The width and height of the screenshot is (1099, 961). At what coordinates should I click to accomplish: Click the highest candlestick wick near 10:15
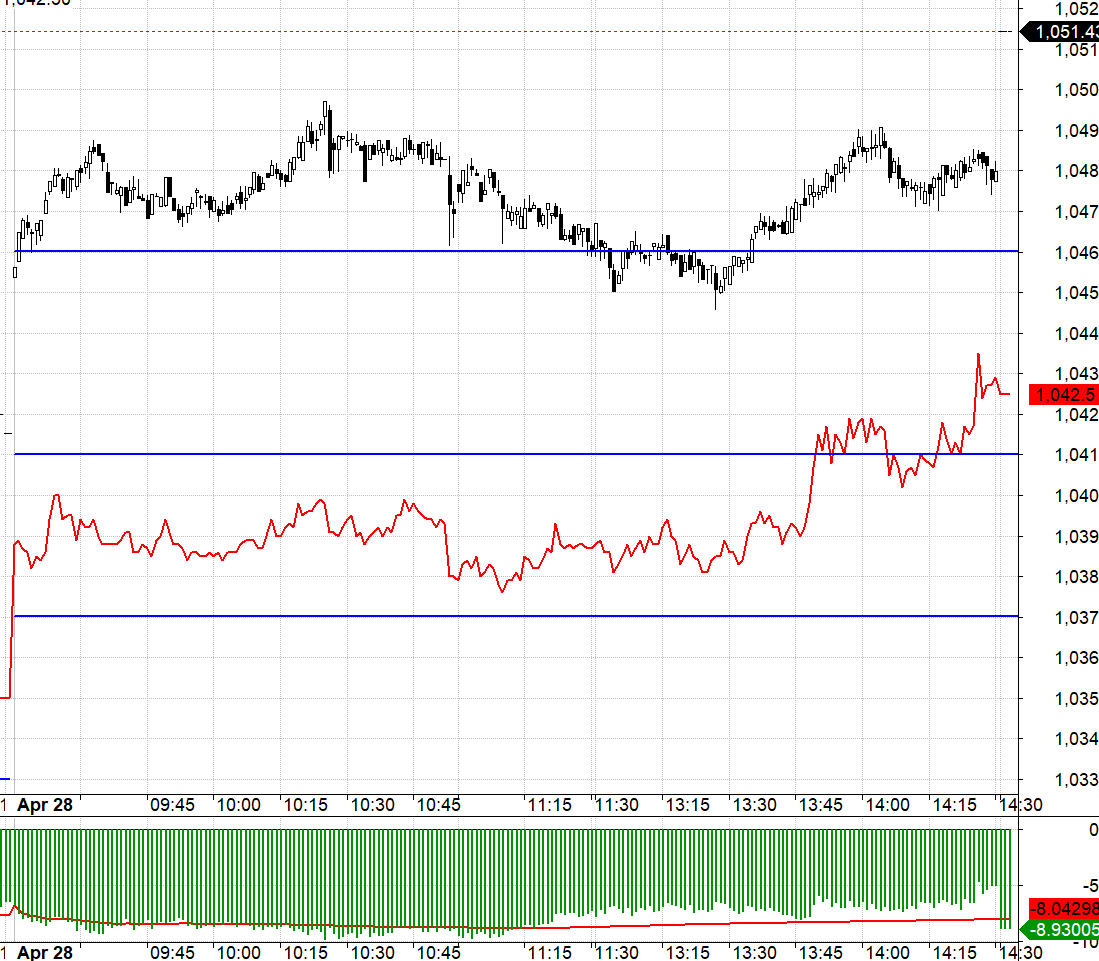point(325,104)
